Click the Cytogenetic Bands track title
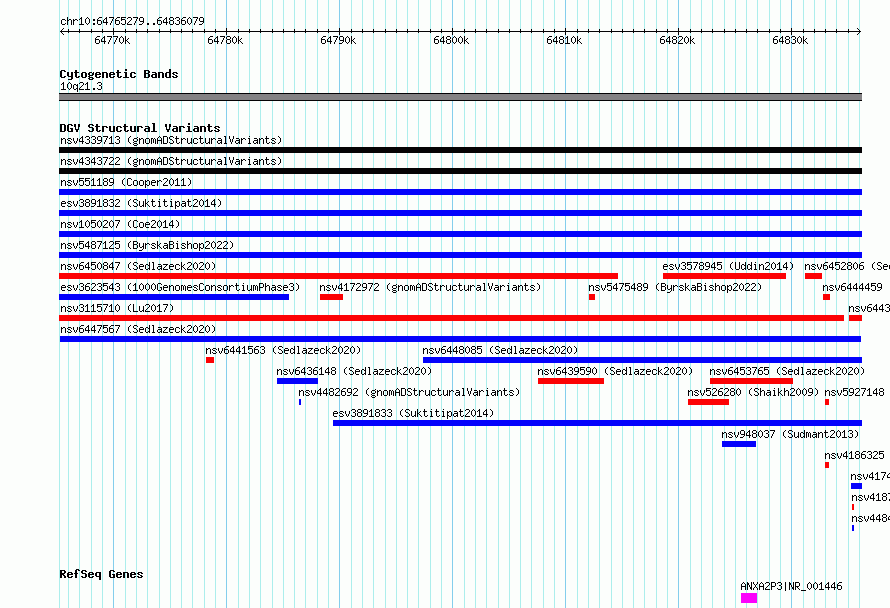Screen dimensions: 890x608 coord(119,74)
